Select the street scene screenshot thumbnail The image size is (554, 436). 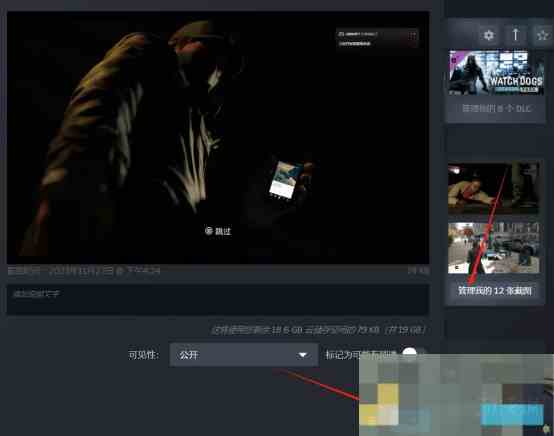pos(494,248)
